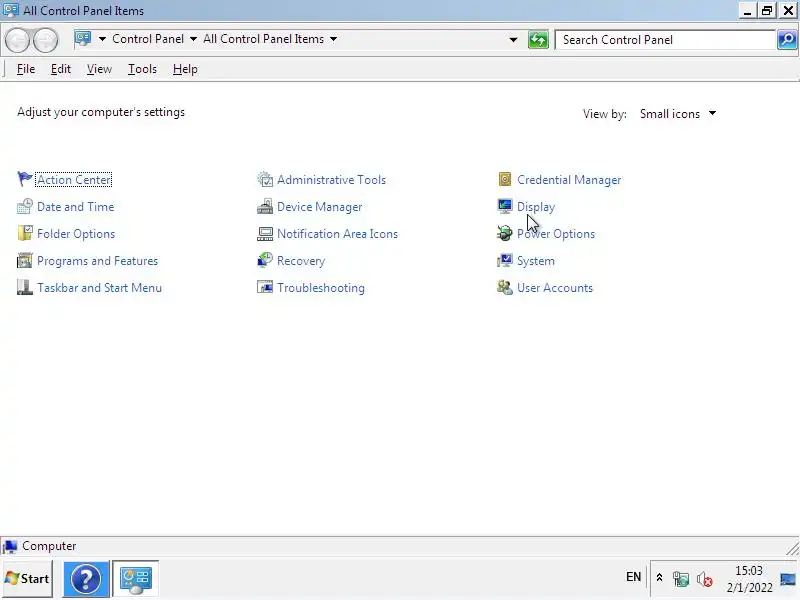Open the Recovery link

click(x=301, y=261)
